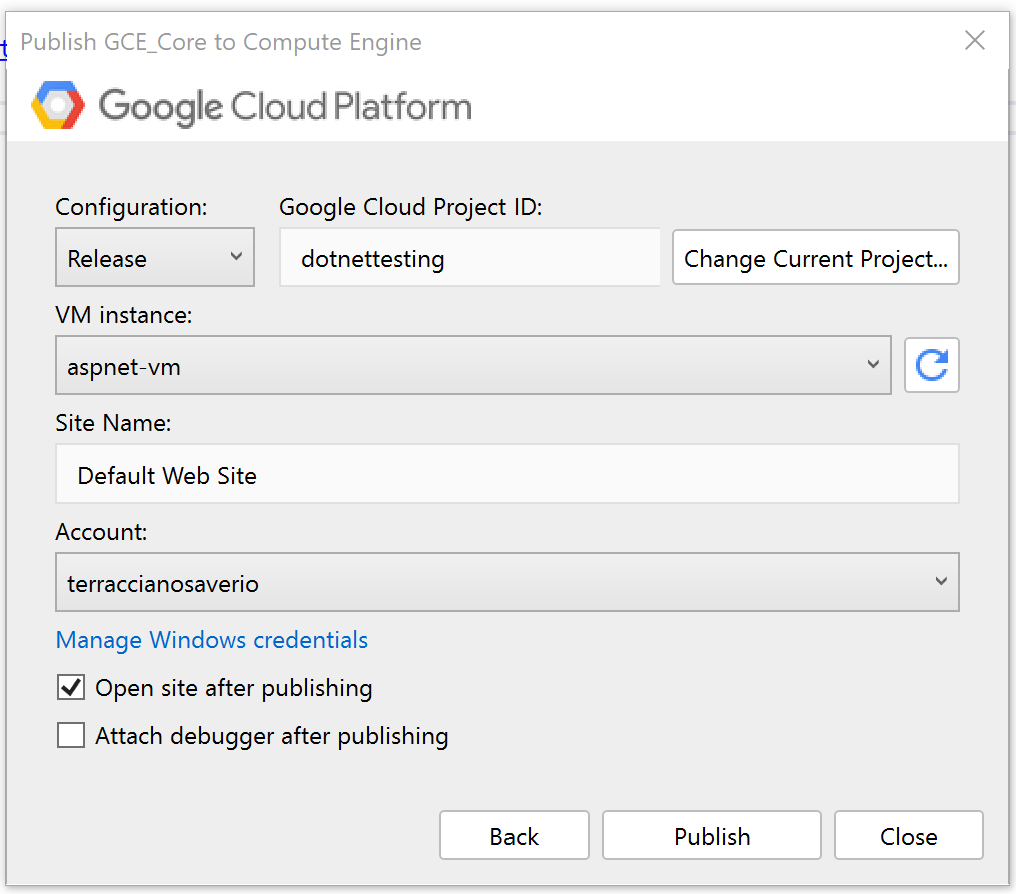Close the dialog with the X icon
Screen dimensions: 1016x894
[x=974, y=41]
